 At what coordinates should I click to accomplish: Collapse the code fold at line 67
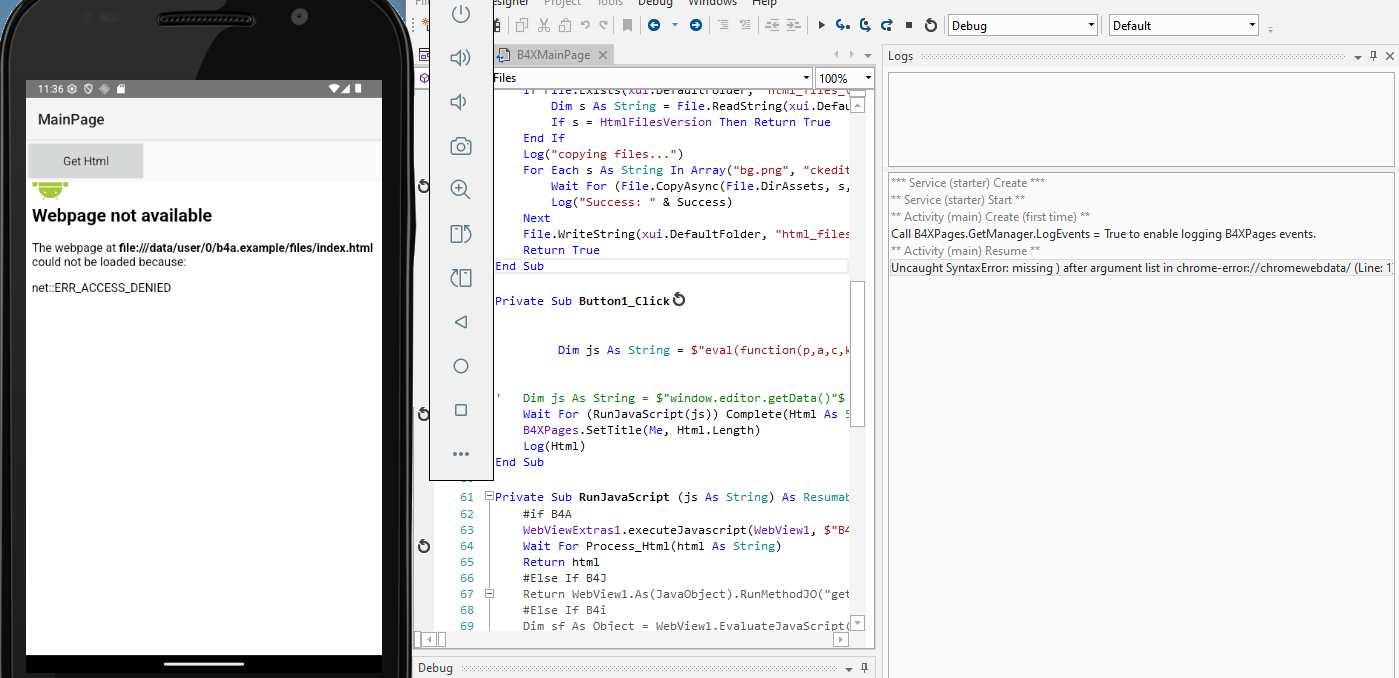pos(488,594)
